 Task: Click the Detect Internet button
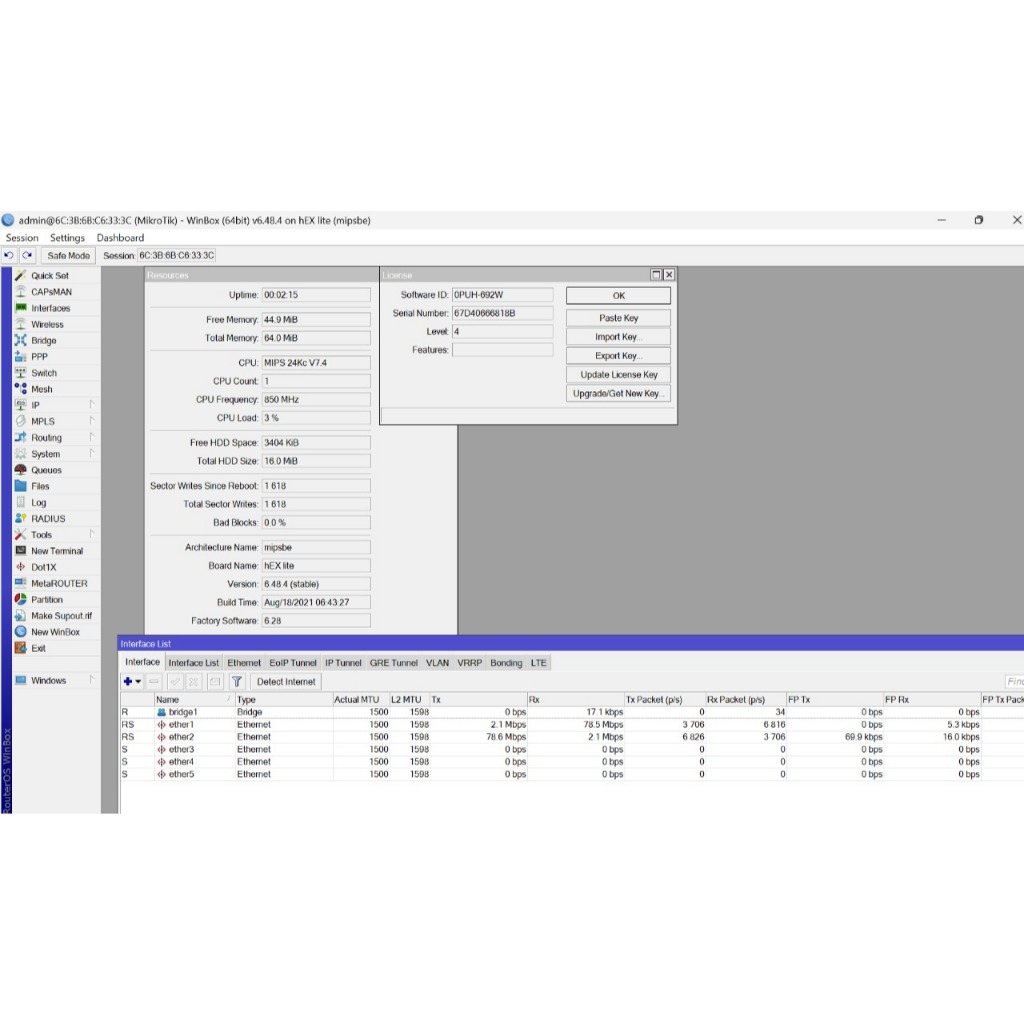click(x=286, y=682)
